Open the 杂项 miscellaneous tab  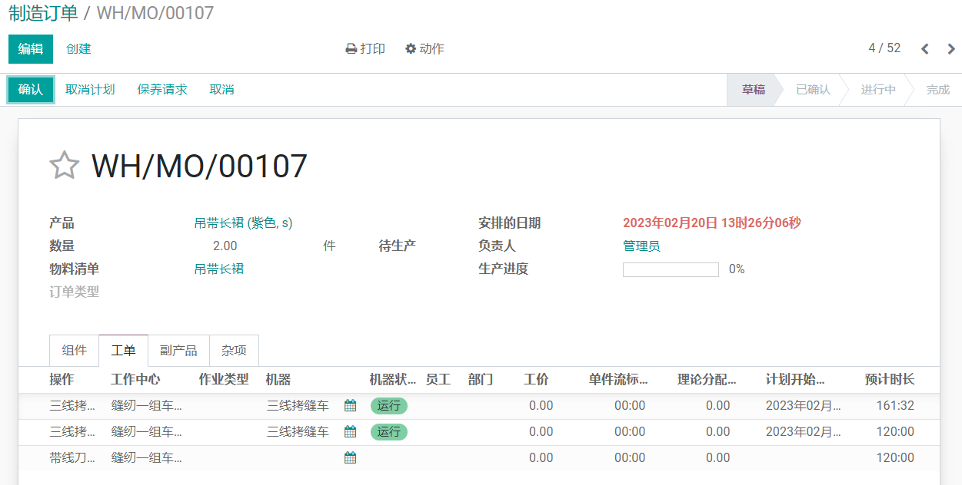point(234,350)
